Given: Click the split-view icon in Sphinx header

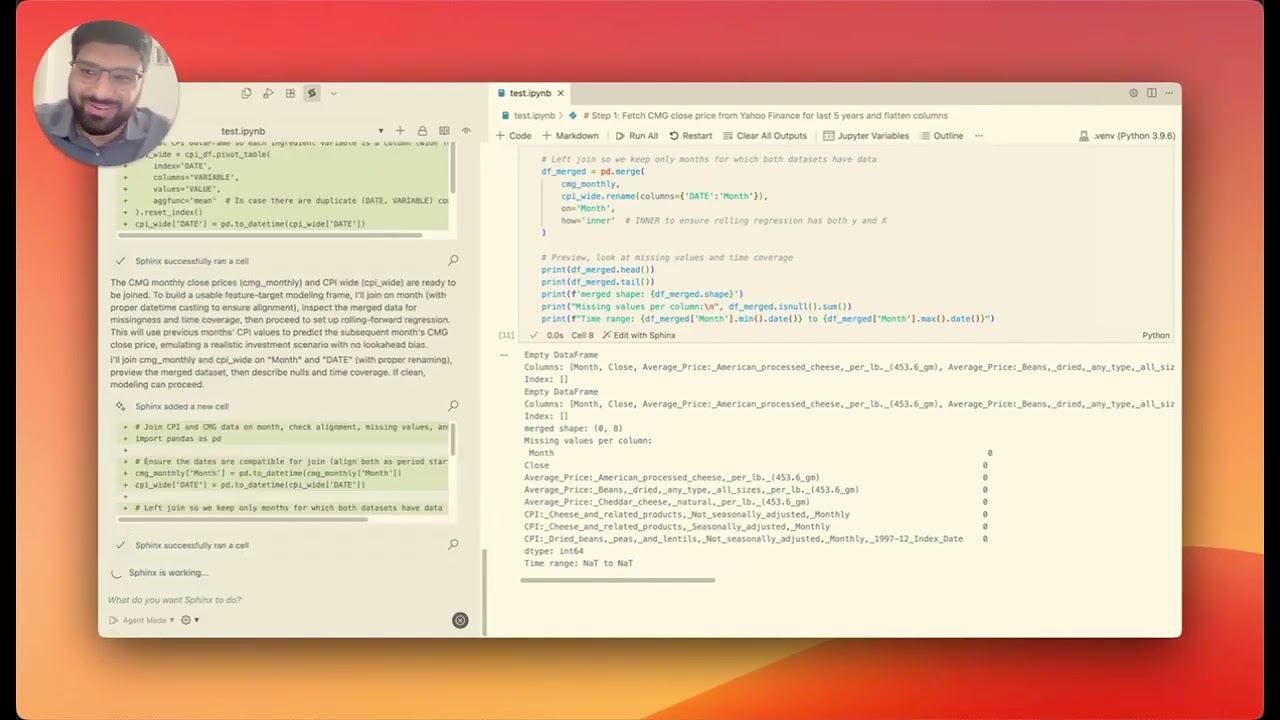Looking at the screenshot, I should point(444,131).
